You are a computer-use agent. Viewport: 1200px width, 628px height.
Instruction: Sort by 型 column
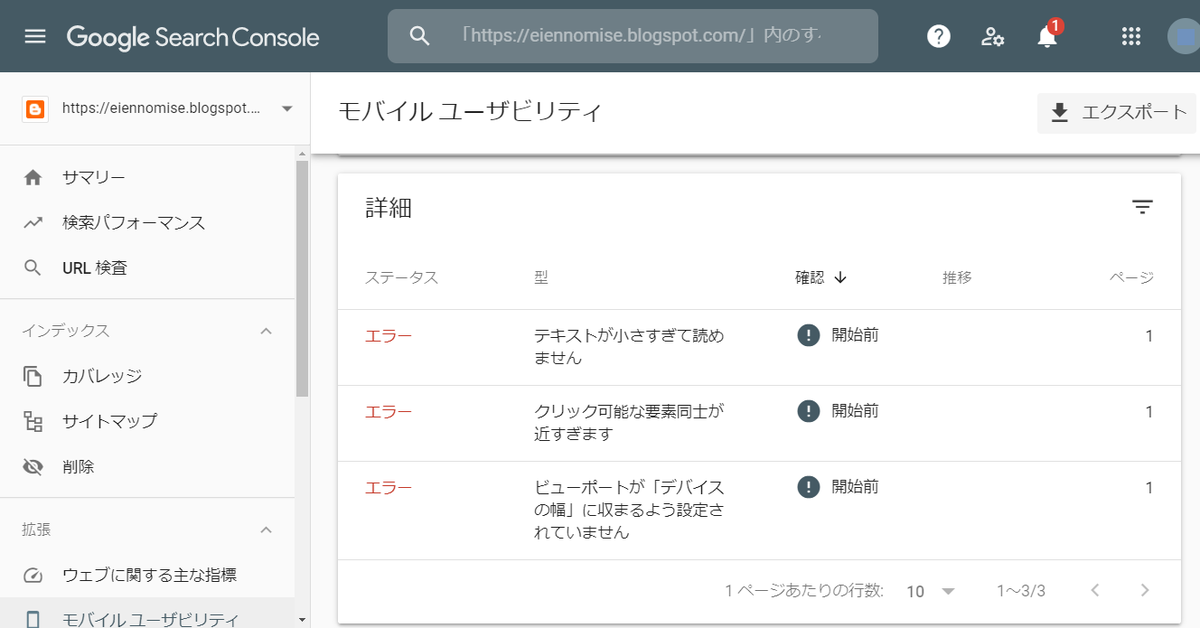[x=541, y=277]
